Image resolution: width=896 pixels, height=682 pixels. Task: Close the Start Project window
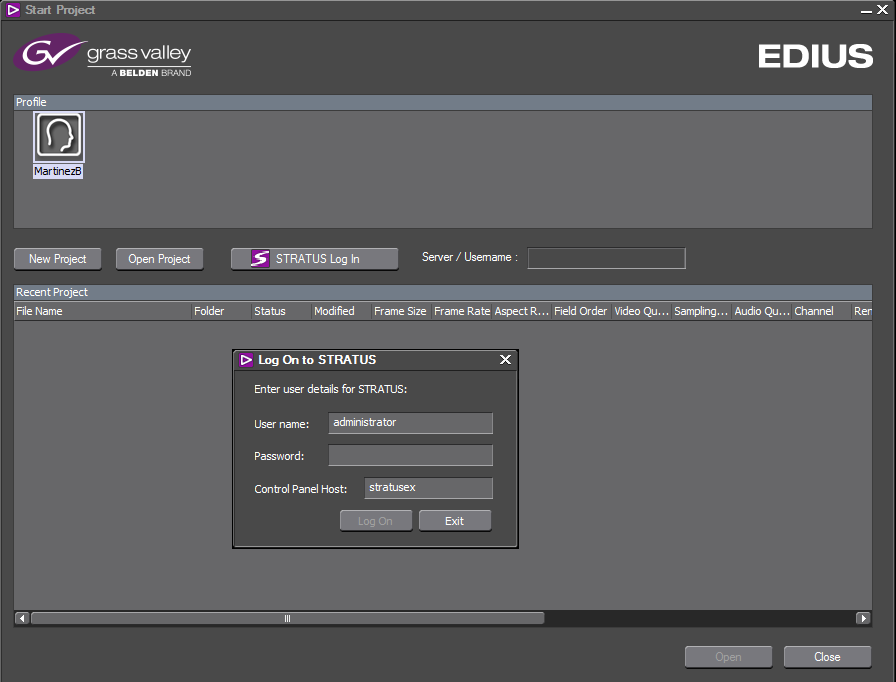pyautogui.click(x=883, y=10)
